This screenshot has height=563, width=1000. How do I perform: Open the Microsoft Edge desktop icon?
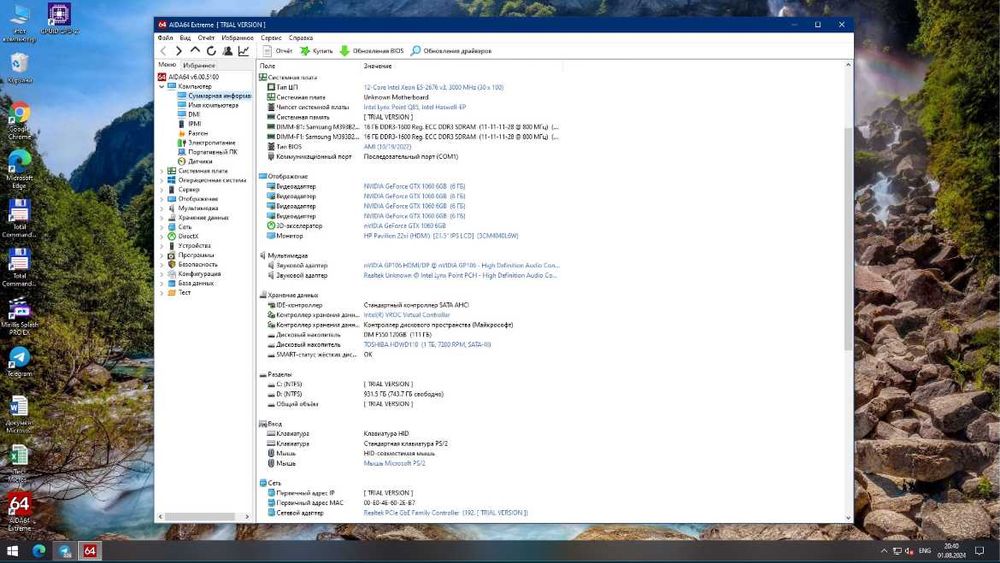[20, 169]
